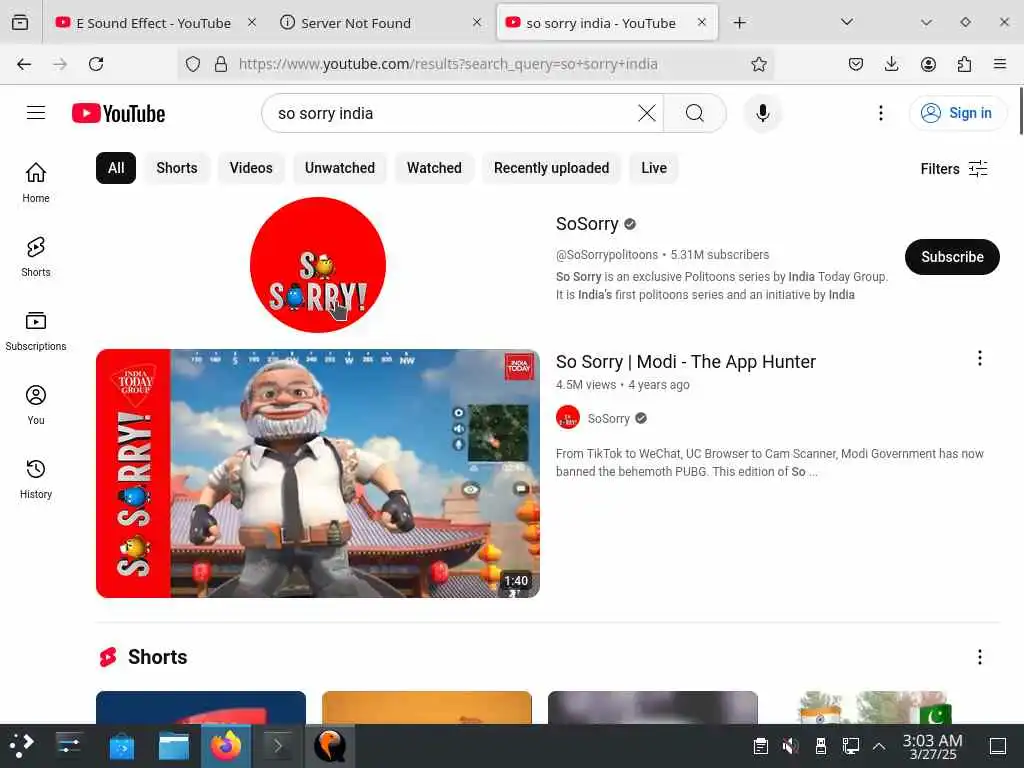
Task: Open more options for Shorts shelf
Action: click(x=979, y=657)
